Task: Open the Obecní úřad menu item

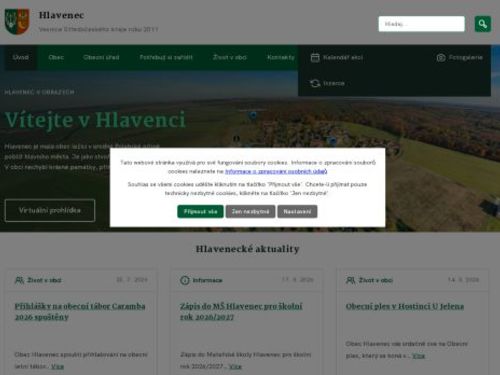Action: (x=101, y=57)
